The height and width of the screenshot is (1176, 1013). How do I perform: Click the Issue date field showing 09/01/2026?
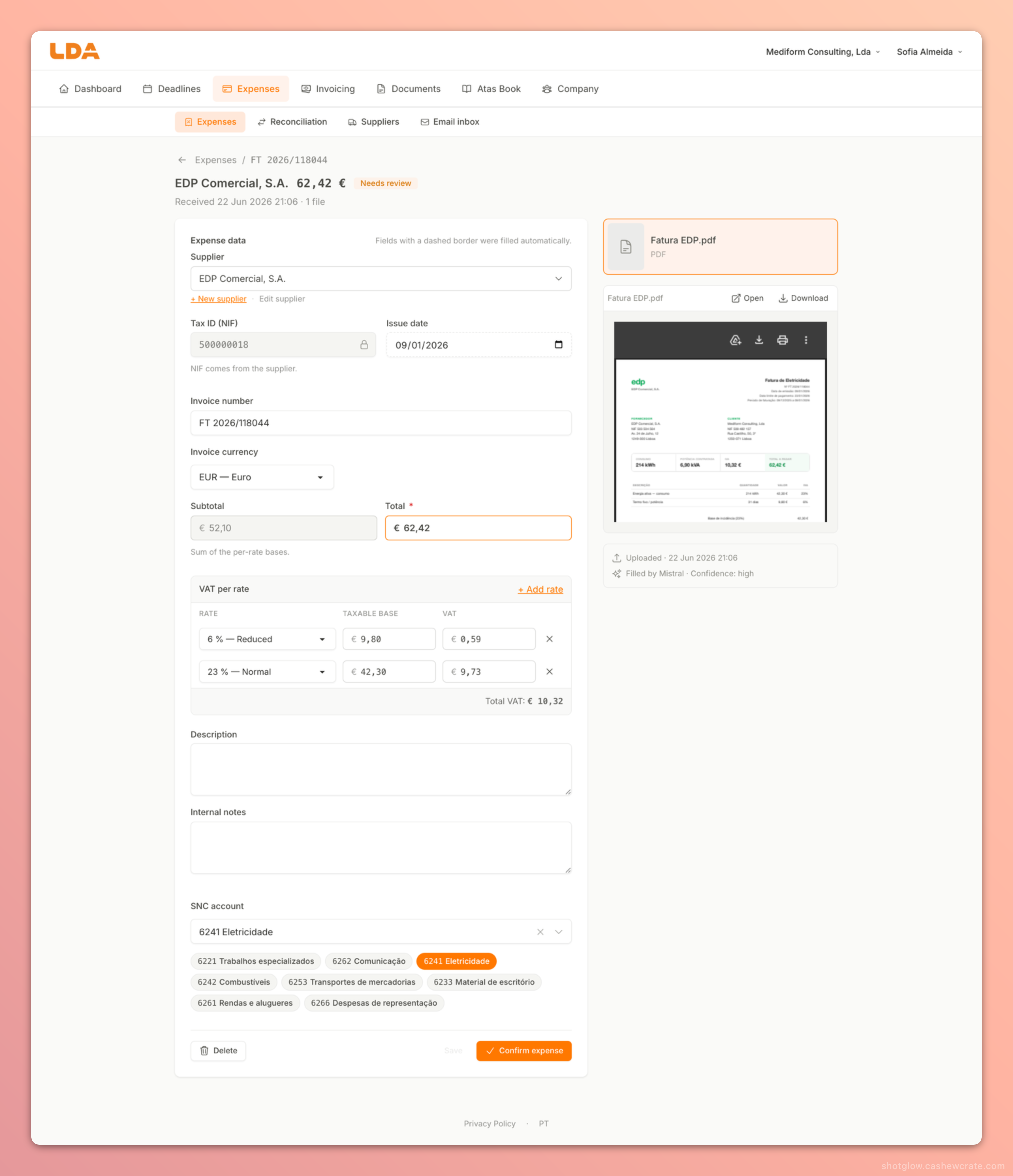click(x=478, y=345)
